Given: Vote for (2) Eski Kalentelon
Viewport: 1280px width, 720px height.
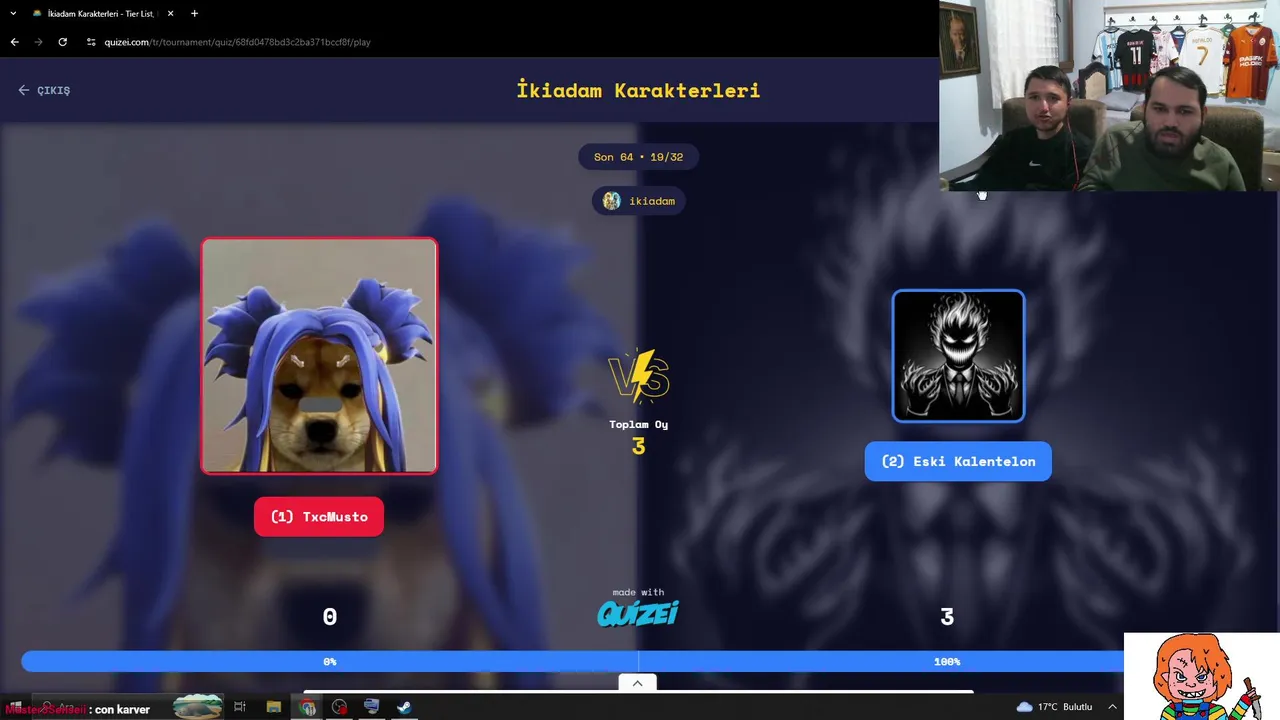Looking at the screenshot, I should tap(958, 461).
